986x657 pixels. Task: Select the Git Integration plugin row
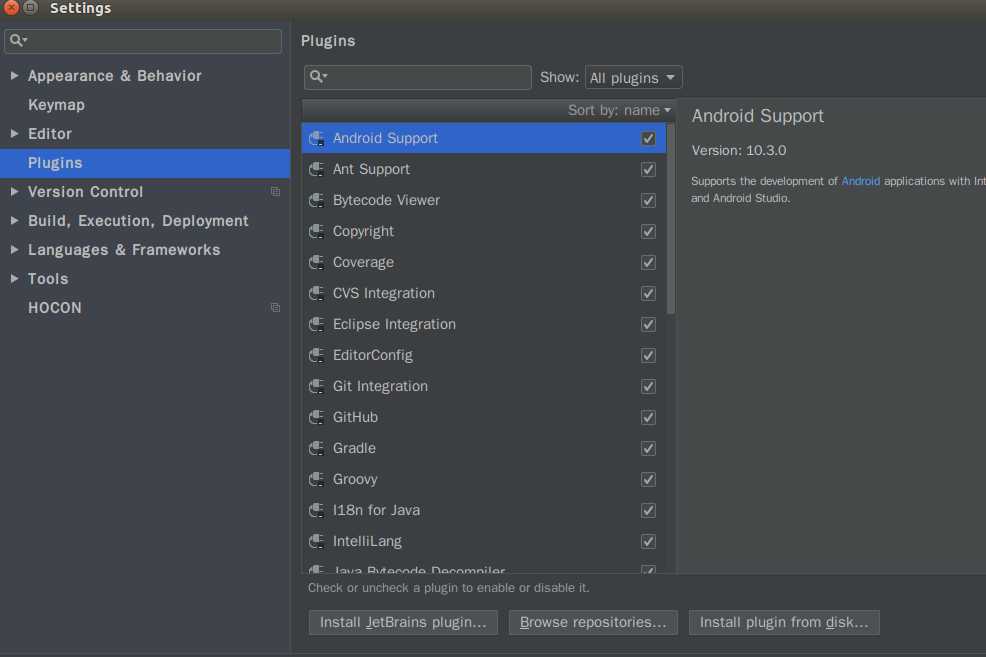[x=484, y=386]
